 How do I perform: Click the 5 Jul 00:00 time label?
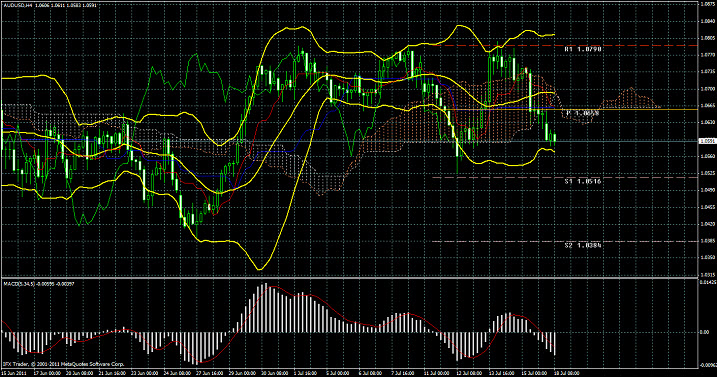pyautogui.click(x=337, y=373)
